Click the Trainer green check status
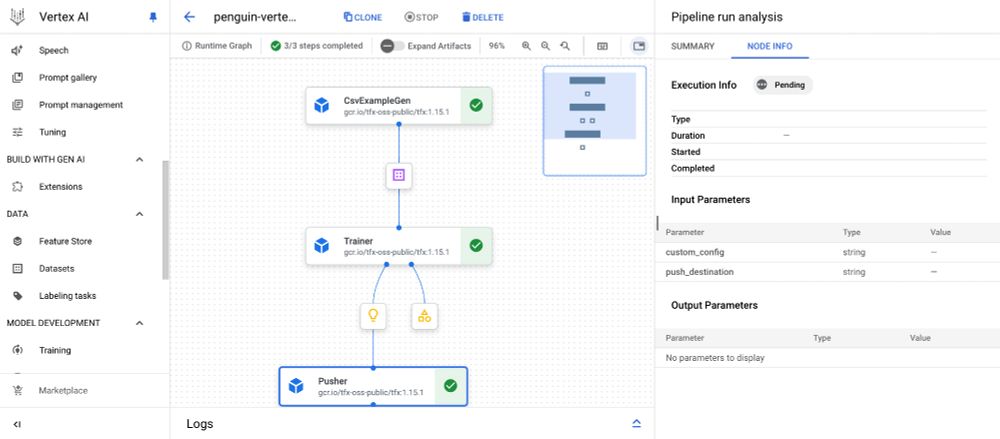 (x=476, y=246)
